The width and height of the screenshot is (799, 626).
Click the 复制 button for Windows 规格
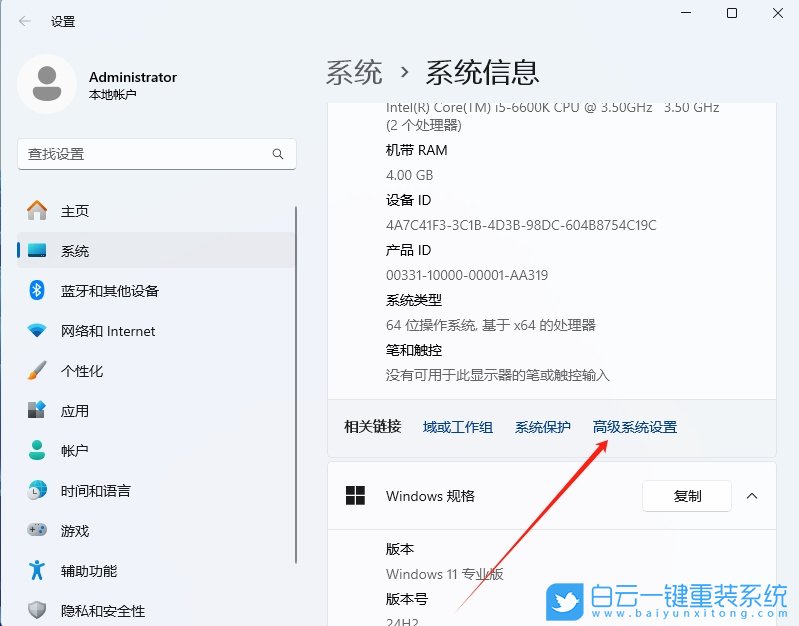coord(687,495)
